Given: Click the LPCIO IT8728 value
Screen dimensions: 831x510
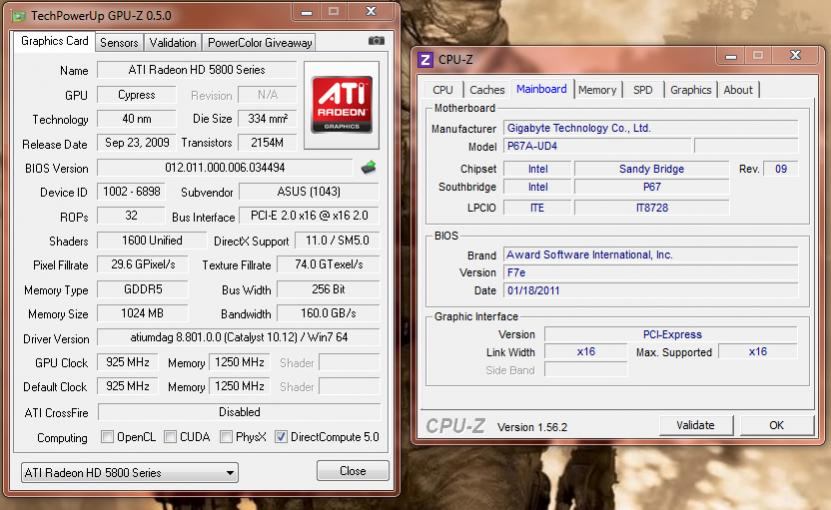Looking at the screenshot, I should [x=652, y=208].
